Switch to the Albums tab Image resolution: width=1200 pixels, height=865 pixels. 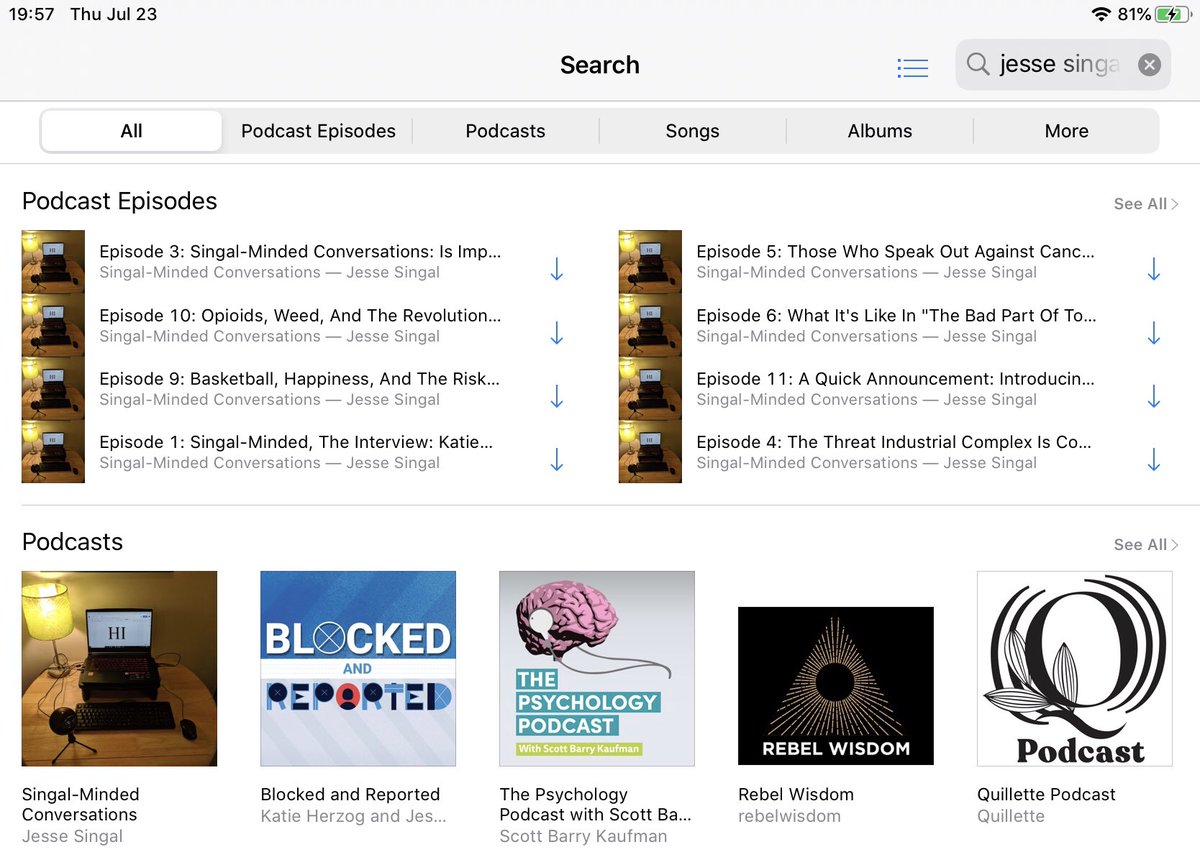coord(880,131)
